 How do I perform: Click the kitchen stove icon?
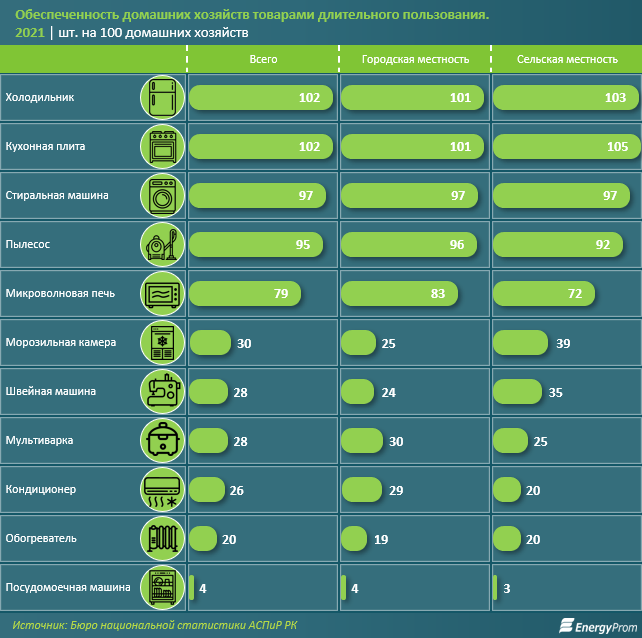[162, 147]
